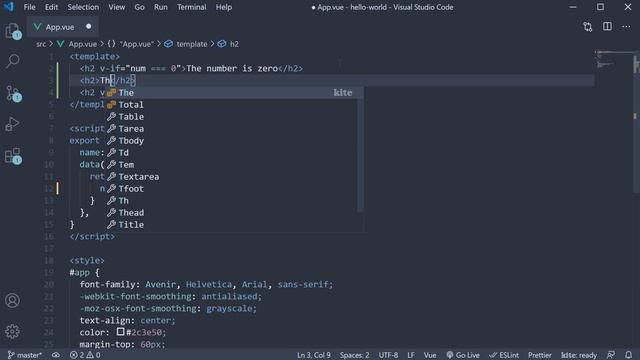Viewport: 640px width, 360px height.
Task: Click the 'text-align: center;' code line
Action: click(127, 320)
